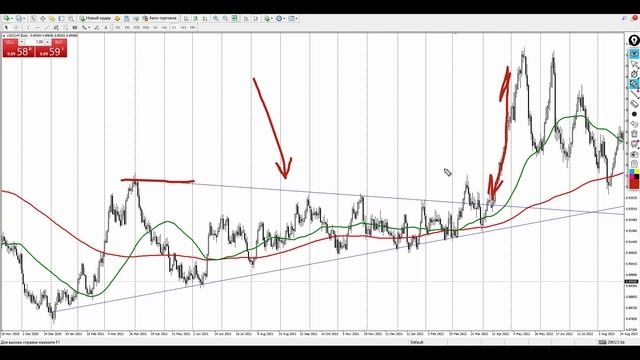Undo the last Epic Pen stroke
Screen dimensions: 640x360
pyautogui.click(x=634, y=124)
